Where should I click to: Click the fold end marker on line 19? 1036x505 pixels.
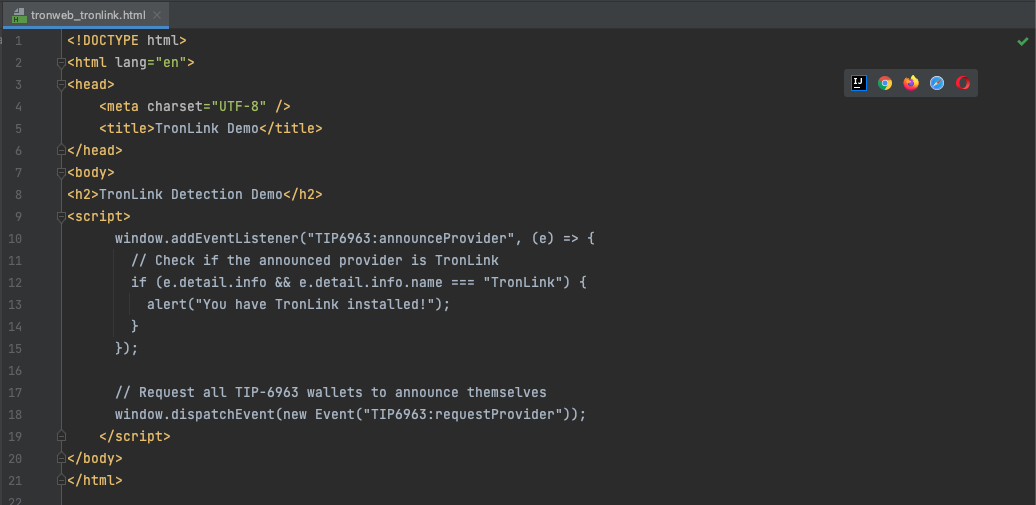click(x=61, y=436)
